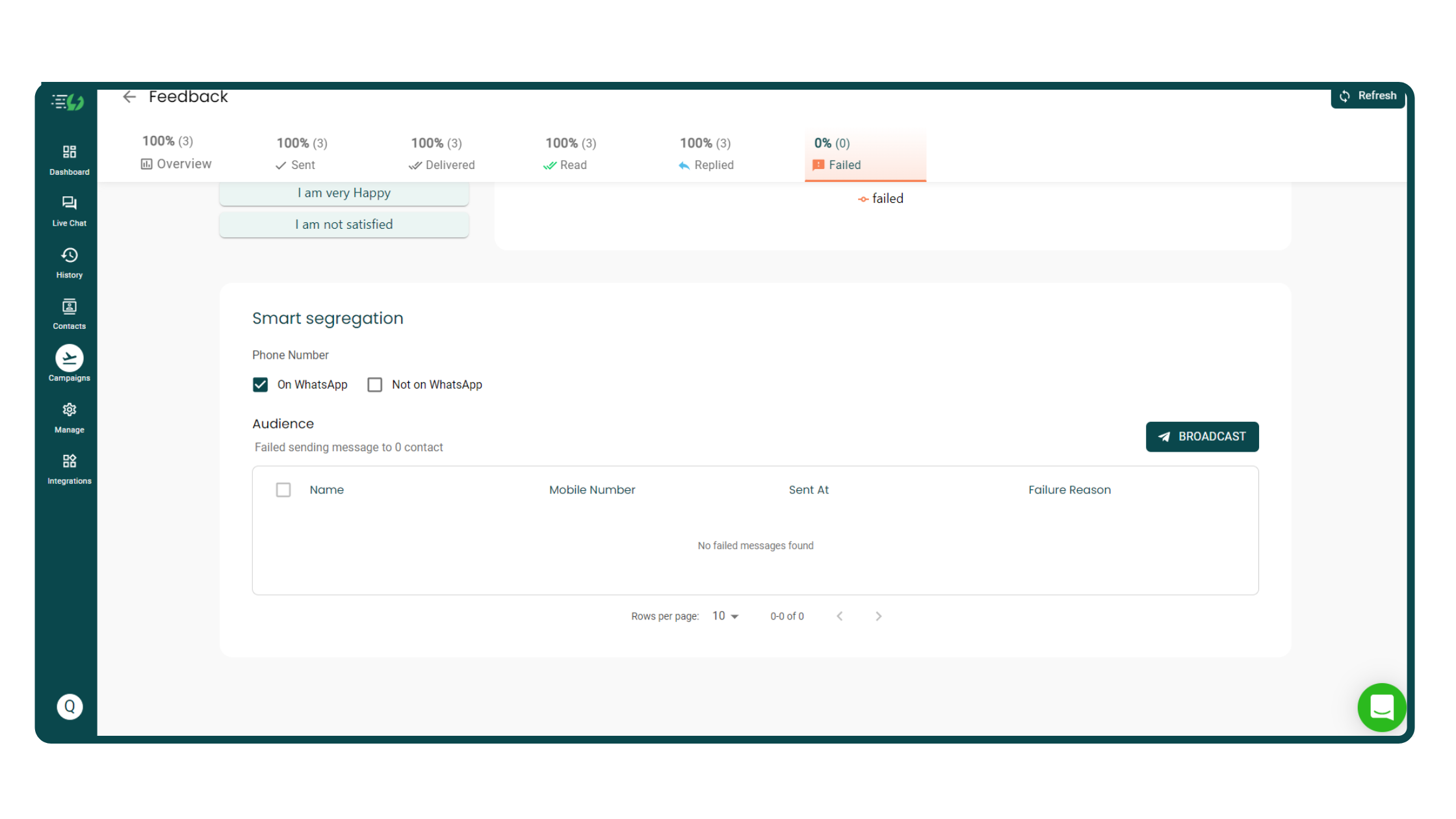Tick the select-all checkbox beside Name

[283, 490]
